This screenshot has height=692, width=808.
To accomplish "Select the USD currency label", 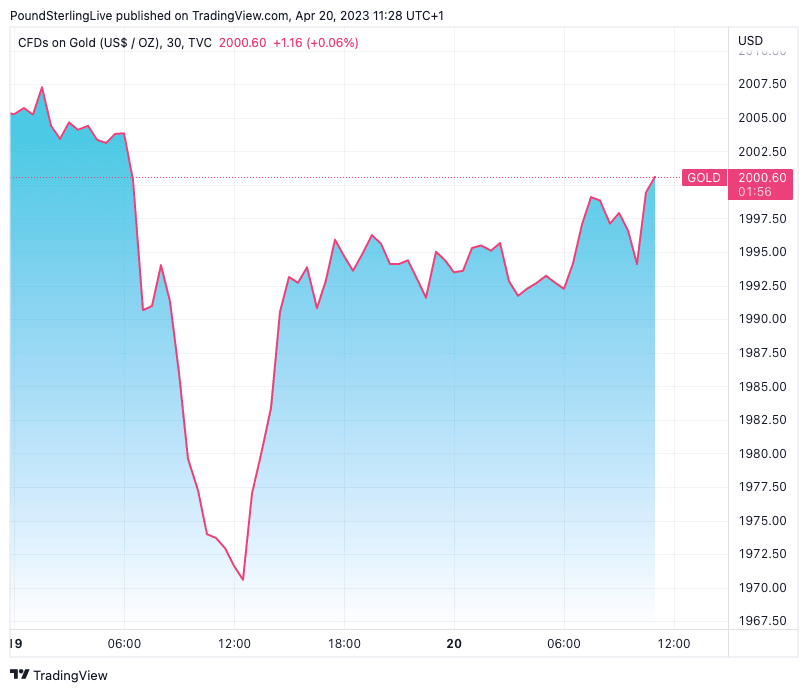I will pos(750,41).
